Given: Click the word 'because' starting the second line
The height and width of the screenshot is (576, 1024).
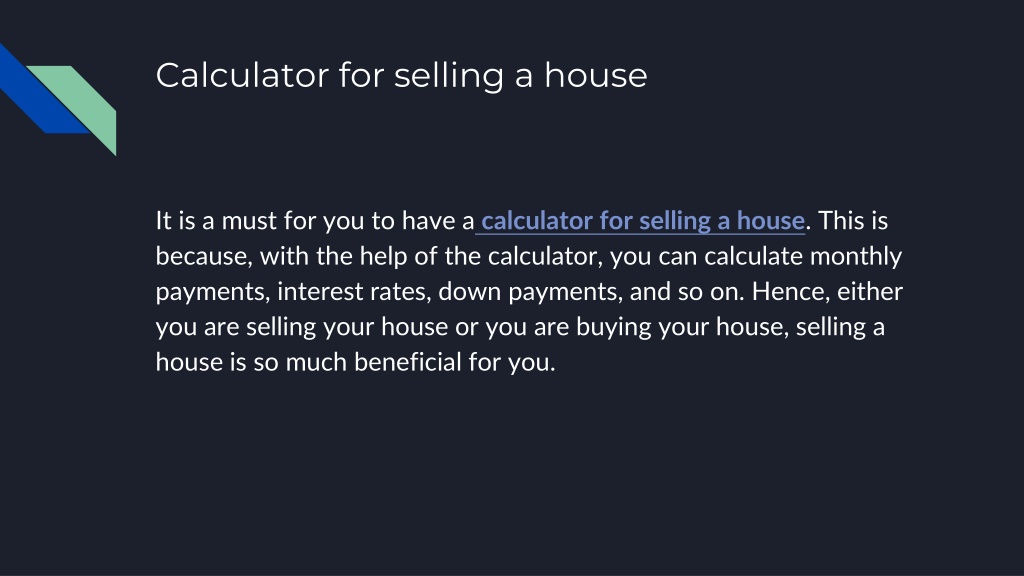Looking at the screenshot, I should [x=204, y=257].
